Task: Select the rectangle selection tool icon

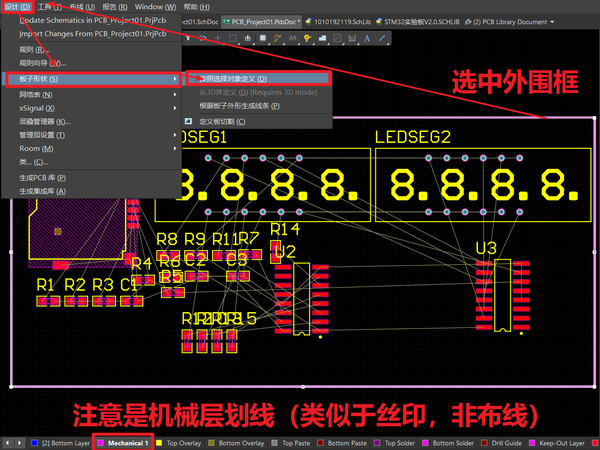Action: coord(233,38)
